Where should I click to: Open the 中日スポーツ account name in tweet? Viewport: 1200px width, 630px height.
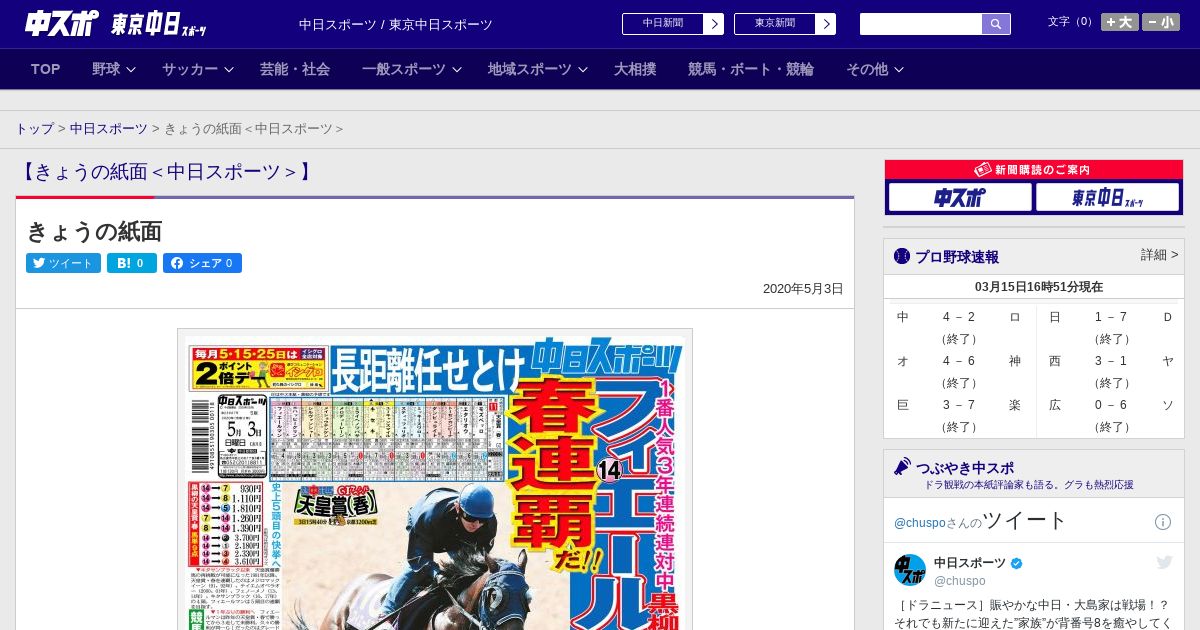pyautogui.click(x=970, y=563)
